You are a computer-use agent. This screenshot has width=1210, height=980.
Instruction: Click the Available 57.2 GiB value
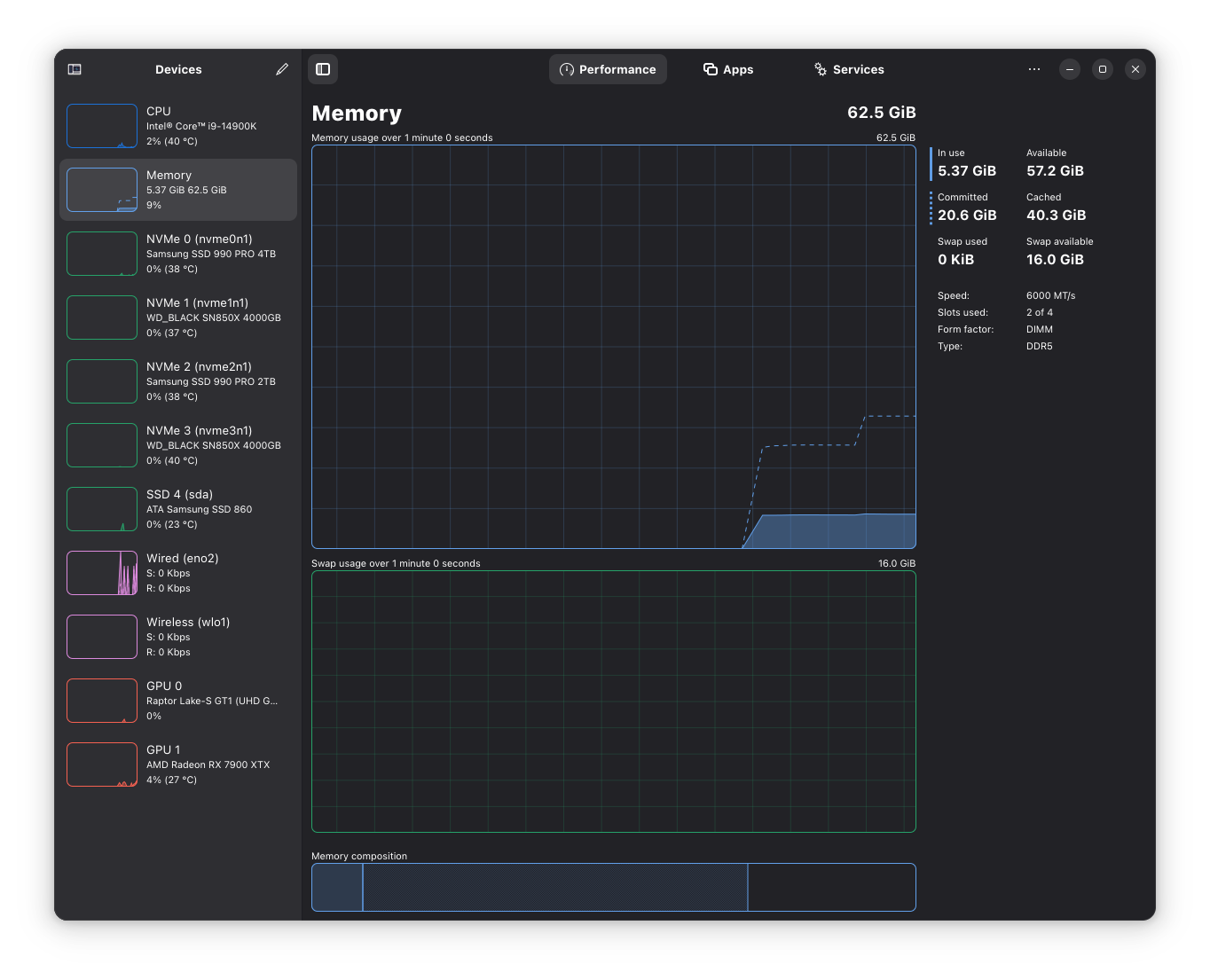click(x=1055, y=171)
